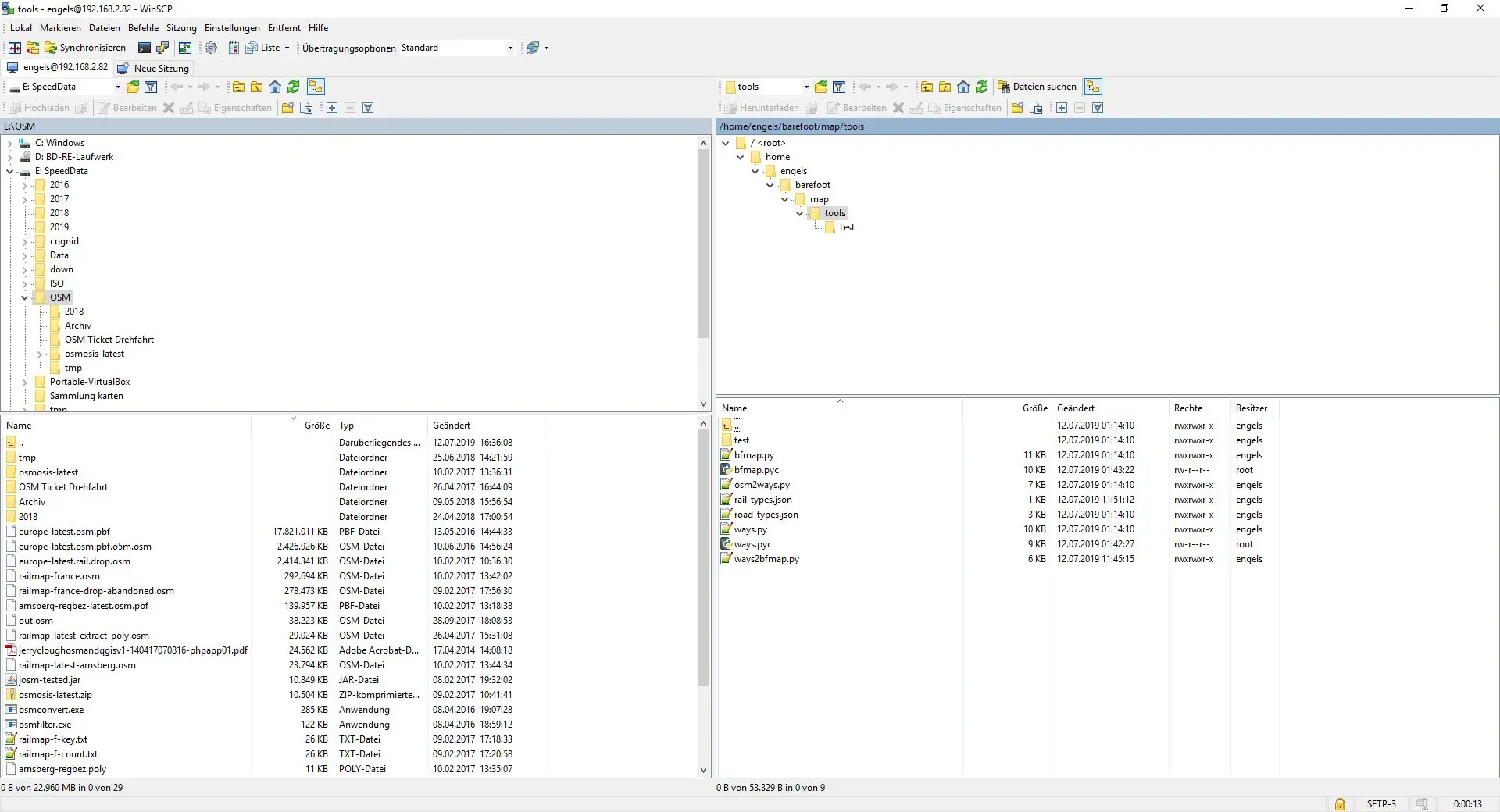Select road-types.json in the remote list
The image size is (1500, 812).
(x=766, y=515)
